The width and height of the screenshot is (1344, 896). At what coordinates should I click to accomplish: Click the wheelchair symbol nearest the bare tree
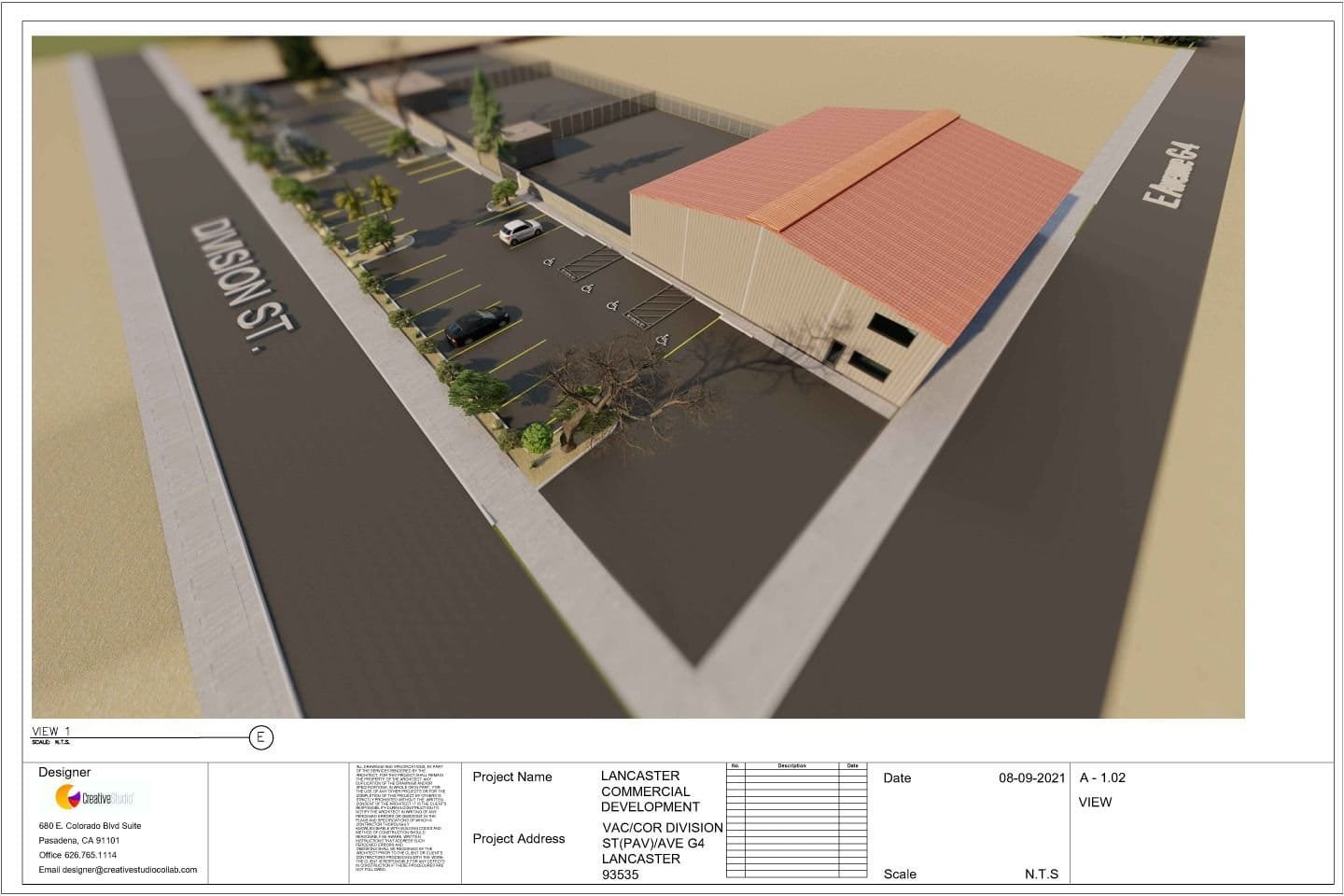coord(663,340)
